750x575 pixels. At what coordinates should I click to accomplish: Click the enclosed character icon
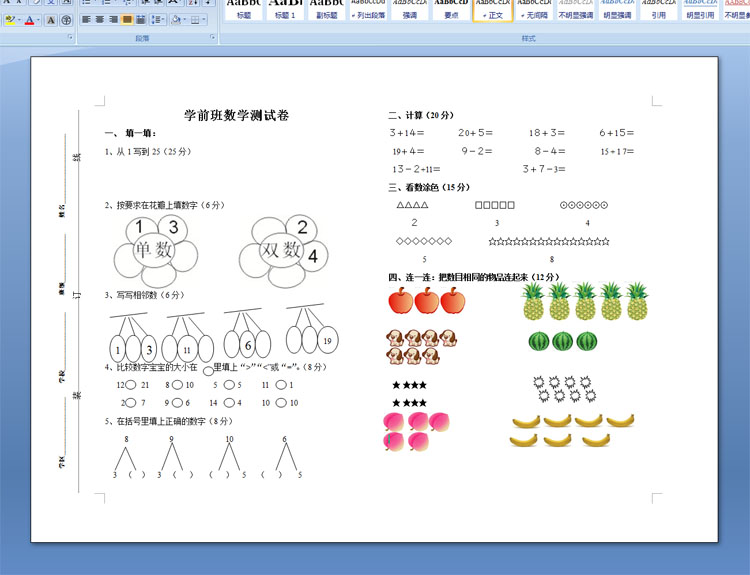coord(66,20)
